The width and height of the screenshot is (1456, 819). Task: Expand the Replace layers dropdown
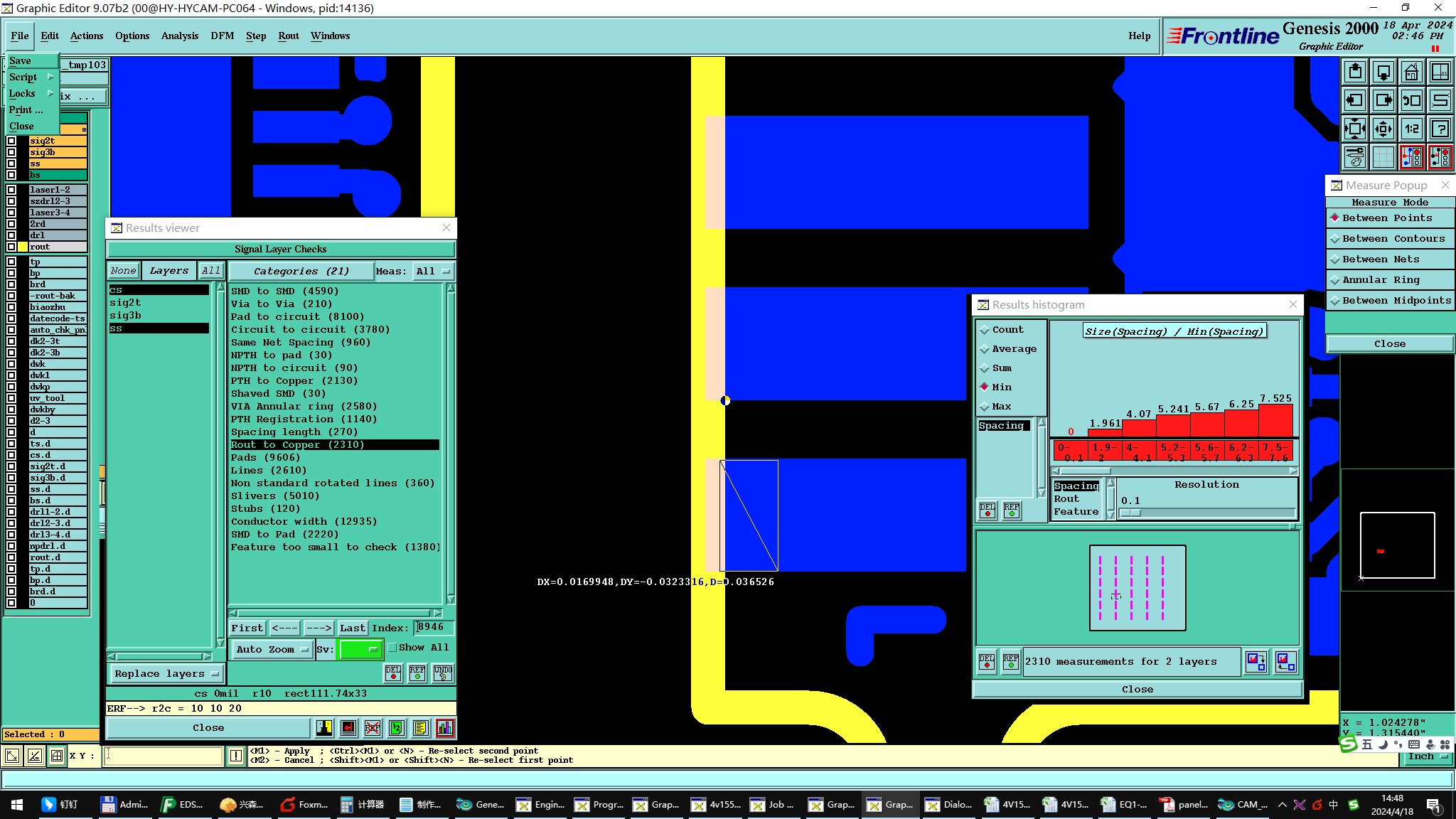[166, 673]
